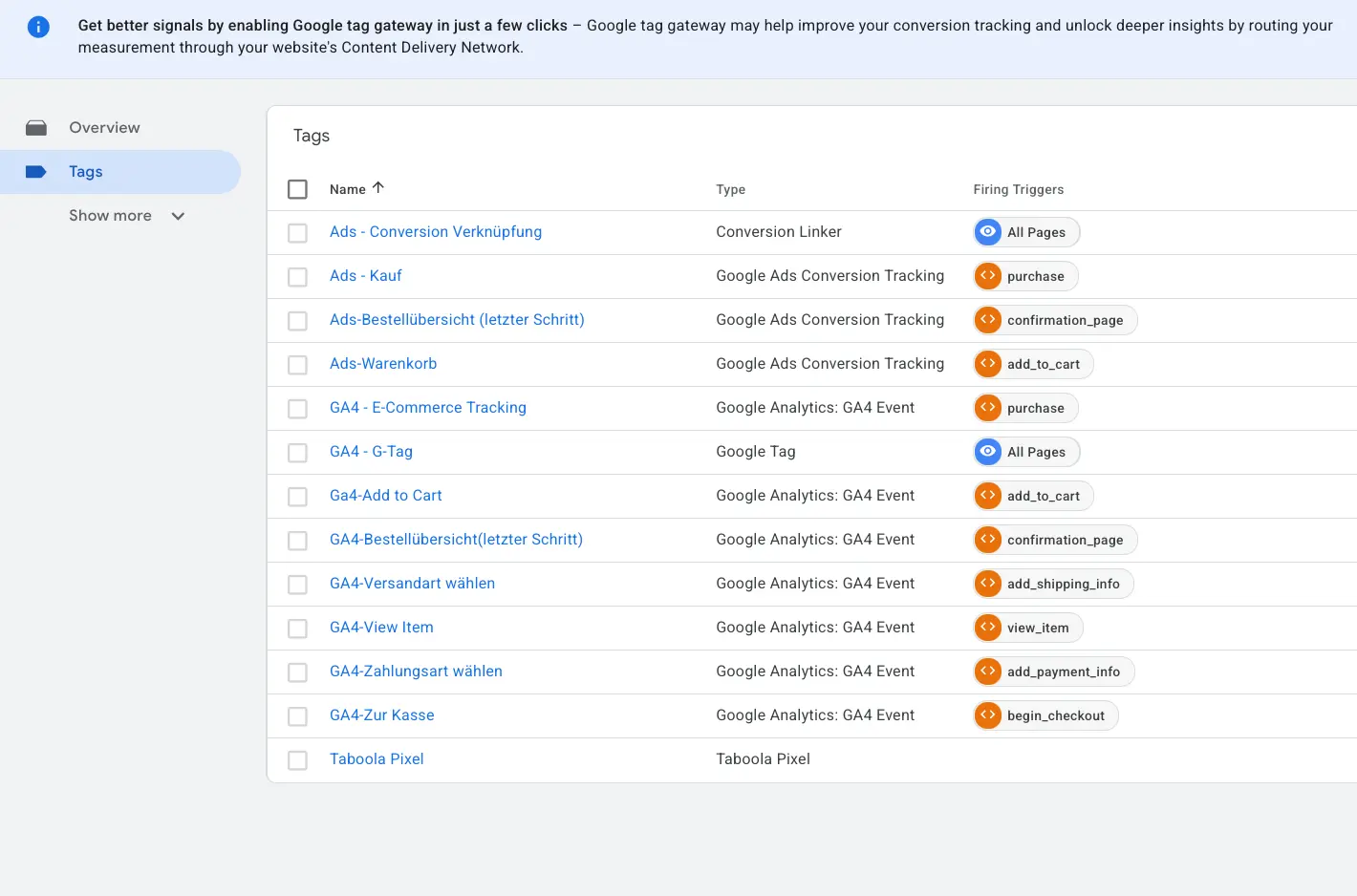Open the Ads-Warenkorb tag
This screenshot has width=1357, height=896.
tap(383, 364)
